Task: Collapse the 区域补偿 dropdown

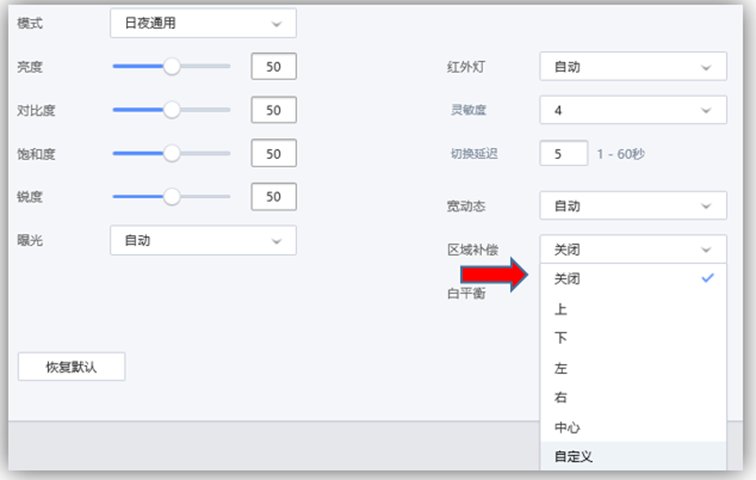Action: [x=632, y=249]
